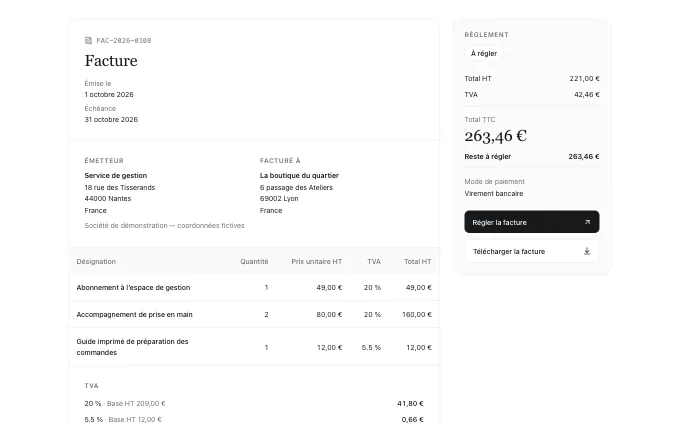The image size is (680, 425).
Task: Click the ÉMETTEUR section label
Action: [x=104, y=161]
